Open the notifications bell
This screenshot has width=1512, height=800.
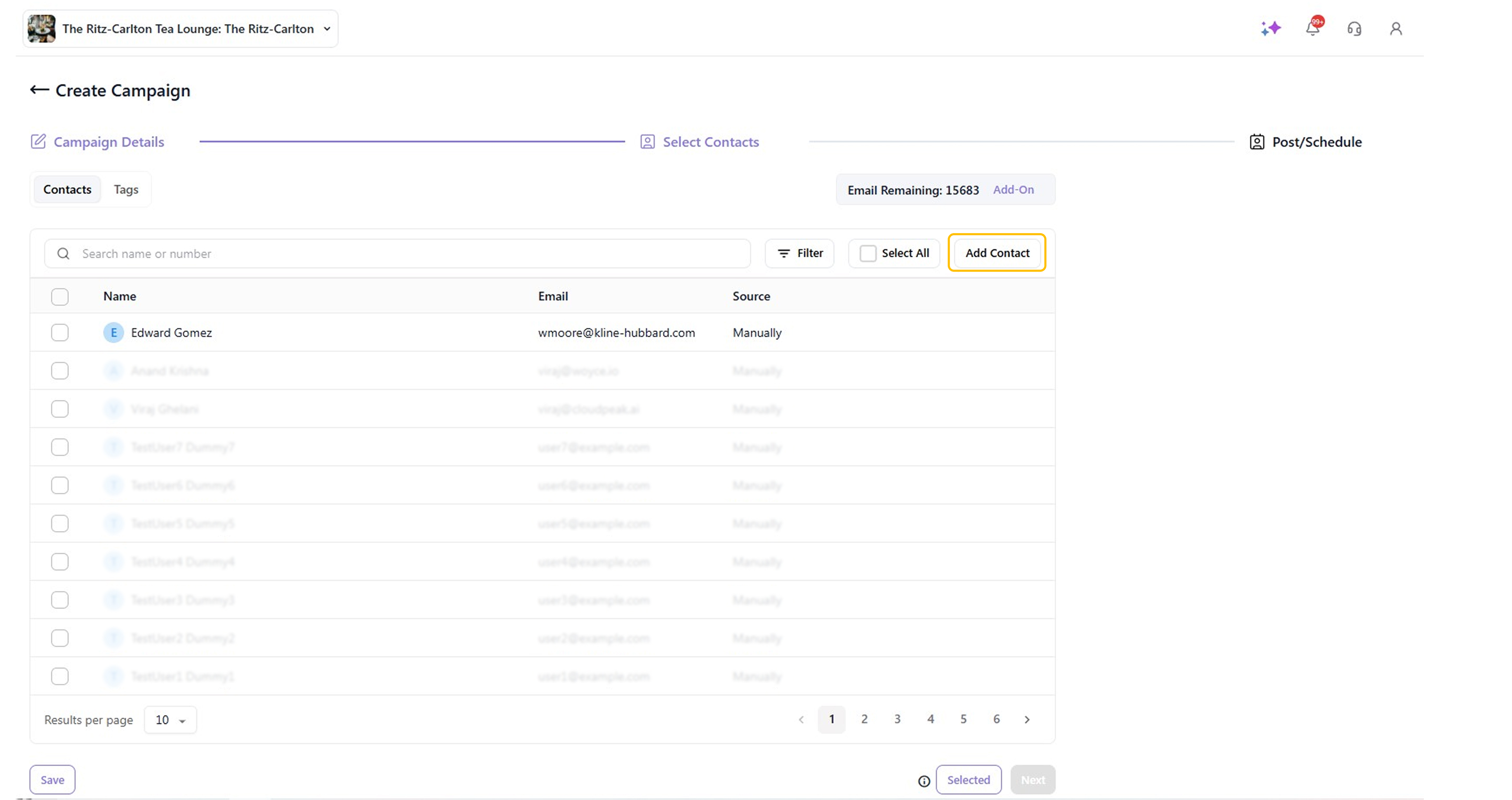(x=1312, y=28)
